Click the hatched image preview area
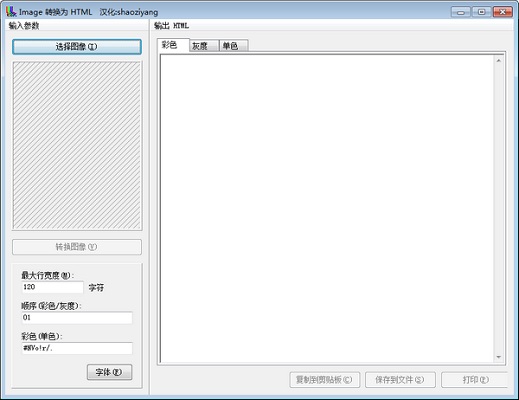519x400 pixels. pyautogui.click(x=77, y=145)
